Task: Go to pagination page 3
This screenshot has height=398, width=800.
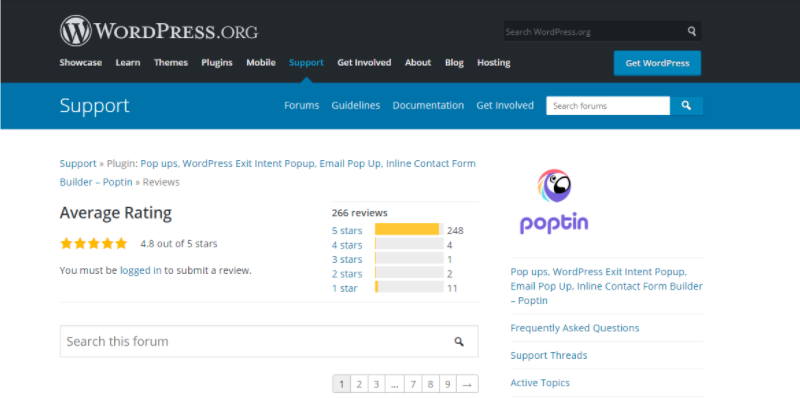Action: coord(377,384)
